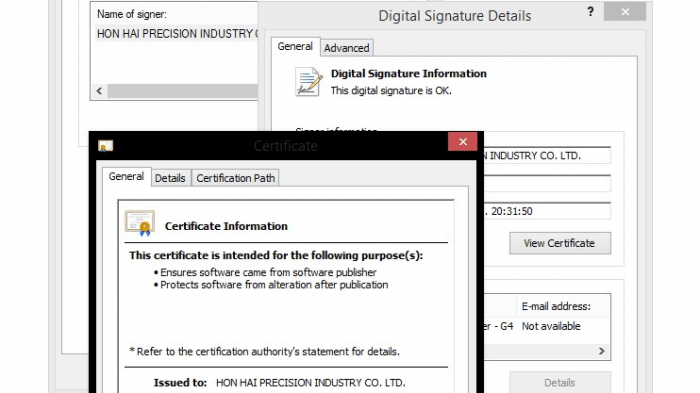Close the Digital Signature Details dialog

(625, 12)
